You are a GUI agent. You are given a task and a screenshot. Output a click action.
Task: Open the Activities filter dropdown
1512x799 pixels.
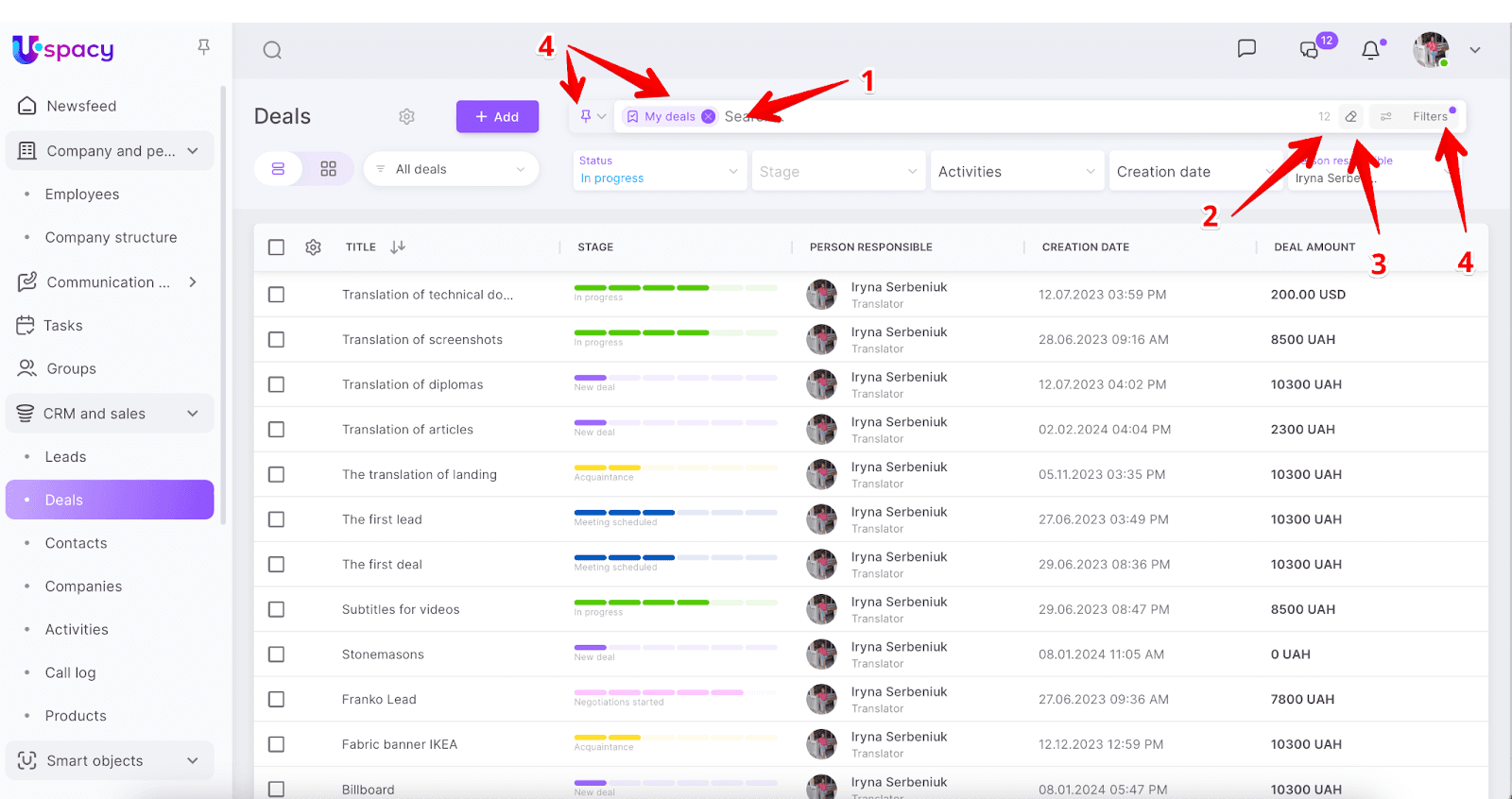coord(1016,172)
